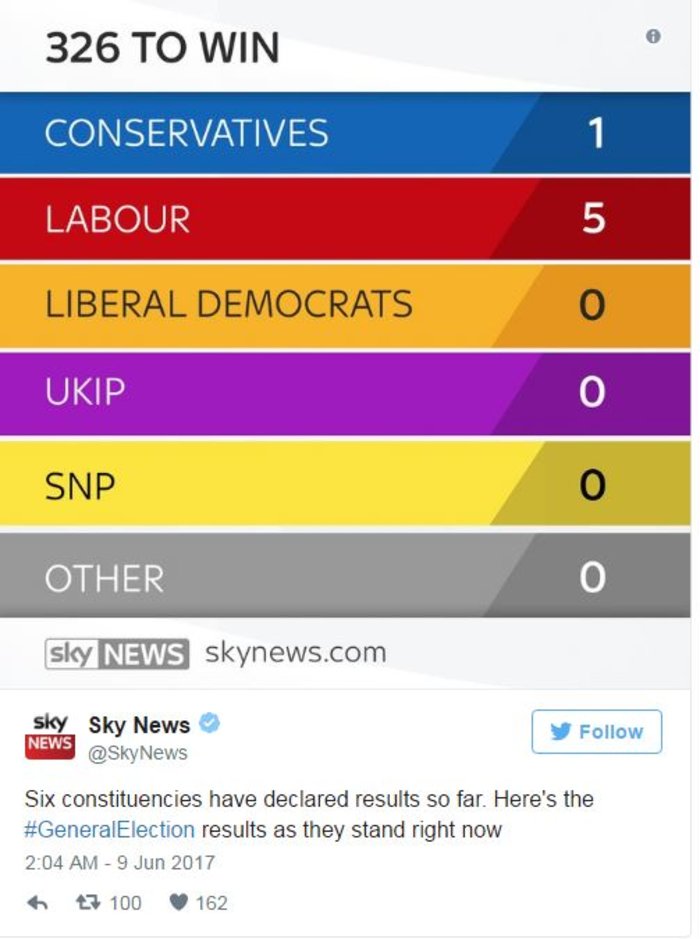This screenshot has height=939, width=700.
Task: Click the yellow SNP row
Action: point(345,484)
